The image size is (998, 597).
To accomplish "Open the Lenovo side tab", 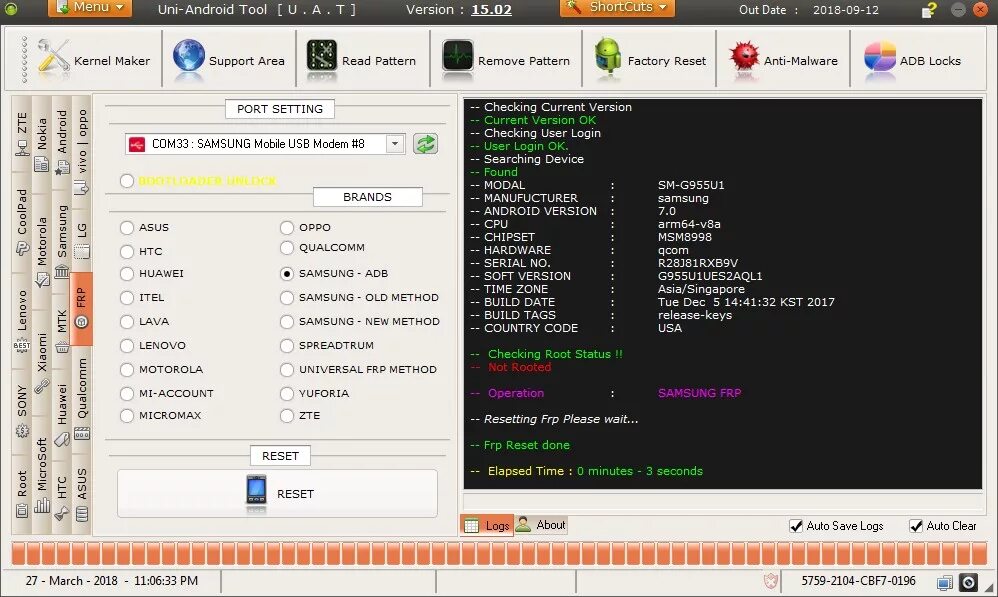I will [22, 321].
